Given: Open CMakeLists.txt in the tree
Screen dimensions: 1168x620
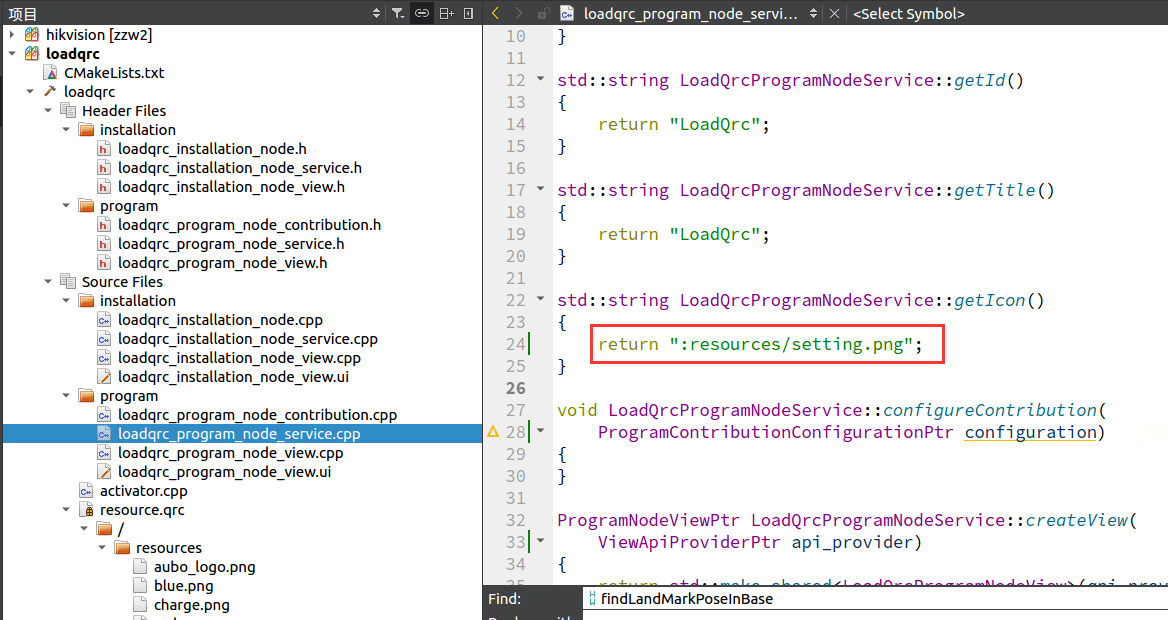Looking at the screenshot, I should (x=114, y=72).
